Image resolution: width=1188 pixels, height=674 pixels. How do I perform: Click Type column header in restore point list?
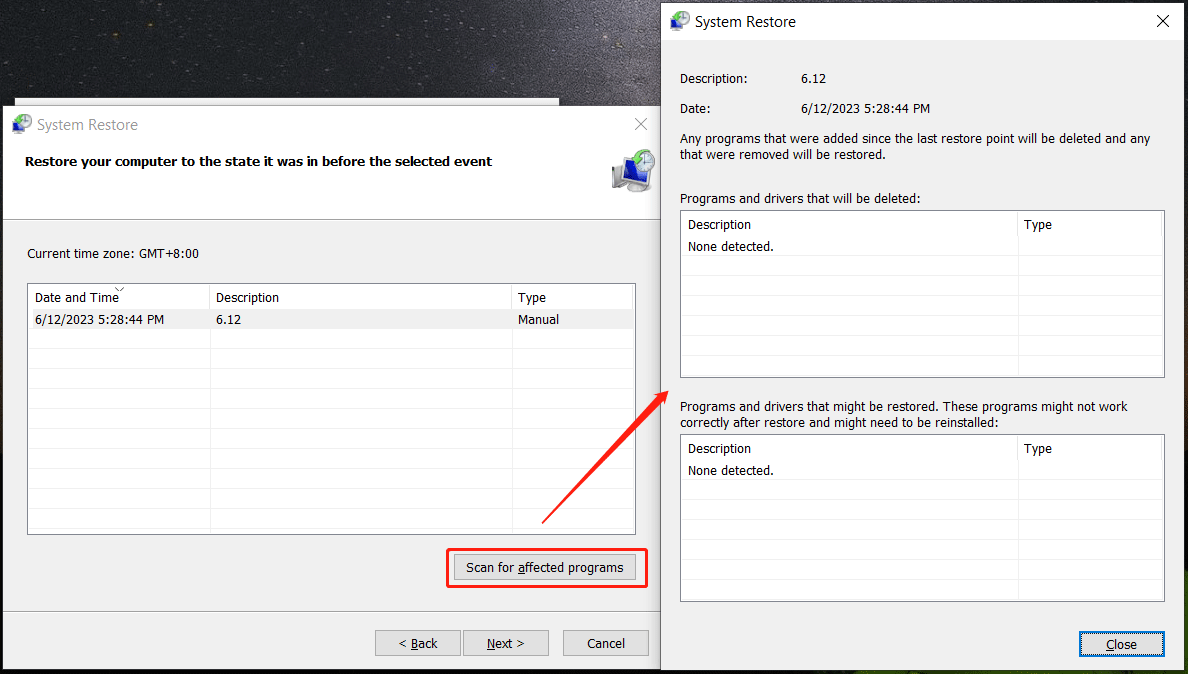point(572,297)
